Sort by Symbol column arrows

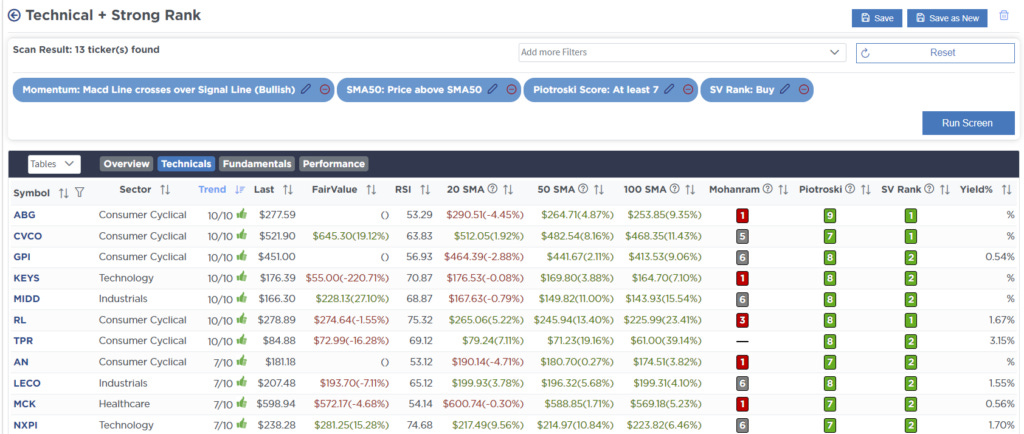63,193
